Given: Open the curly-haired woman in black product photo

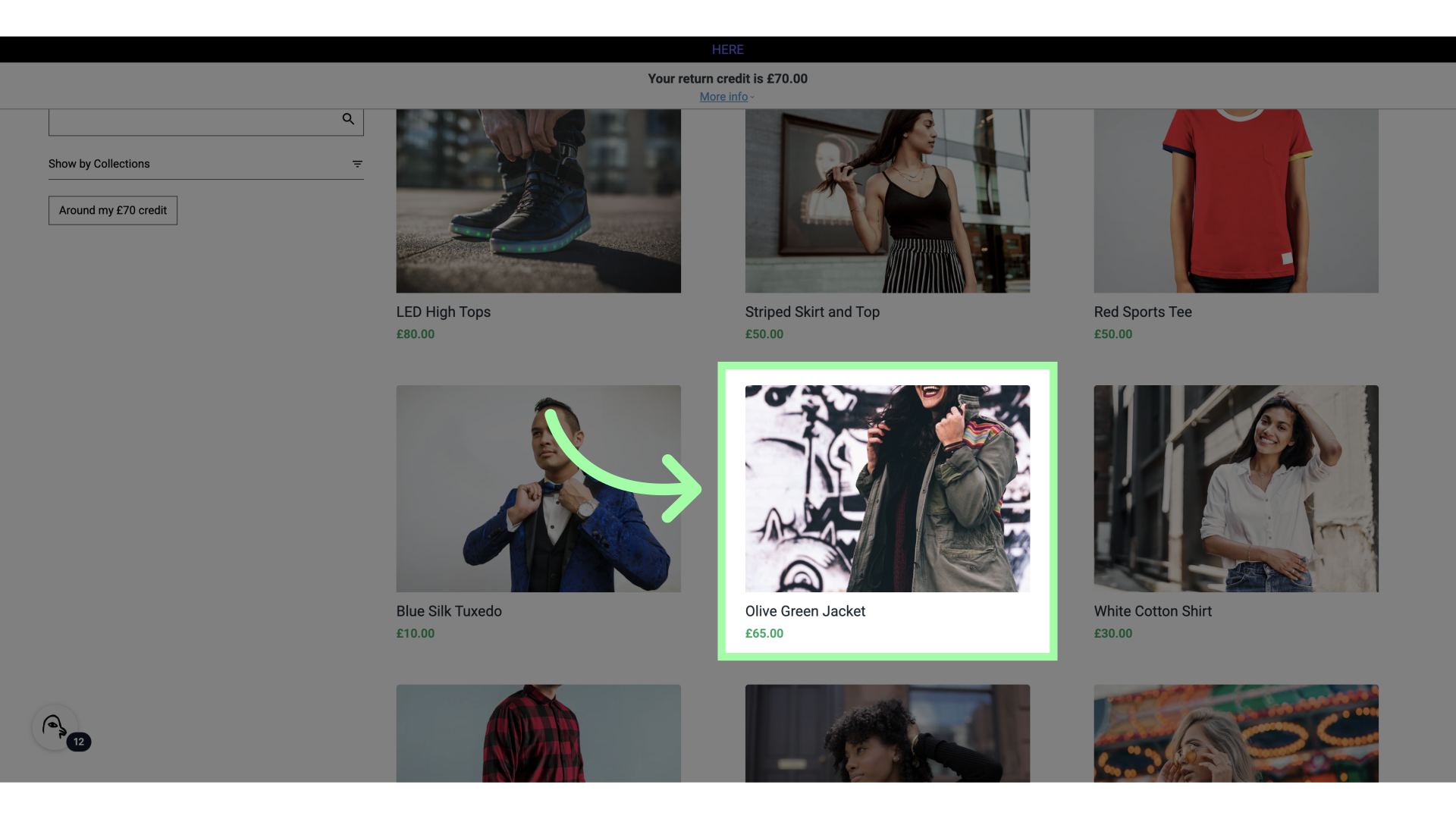Looking at the screenshot, I should 887,733.
